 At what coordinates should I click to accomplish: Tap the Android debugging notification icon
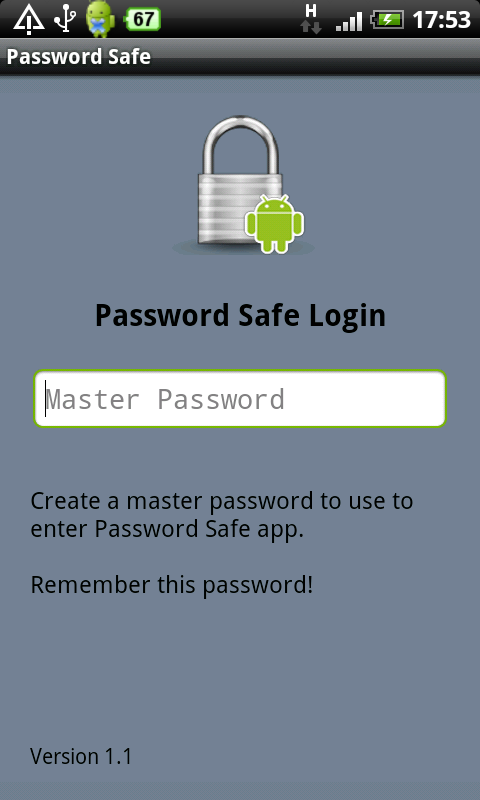click(x=100, y=19)
